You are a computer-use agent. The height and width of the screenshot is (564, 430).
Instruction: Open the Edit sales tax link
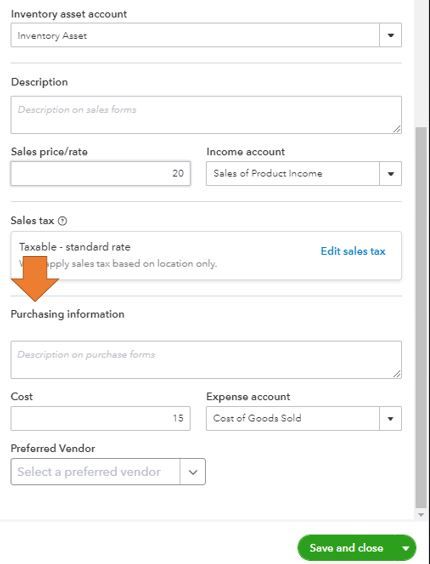353,251
